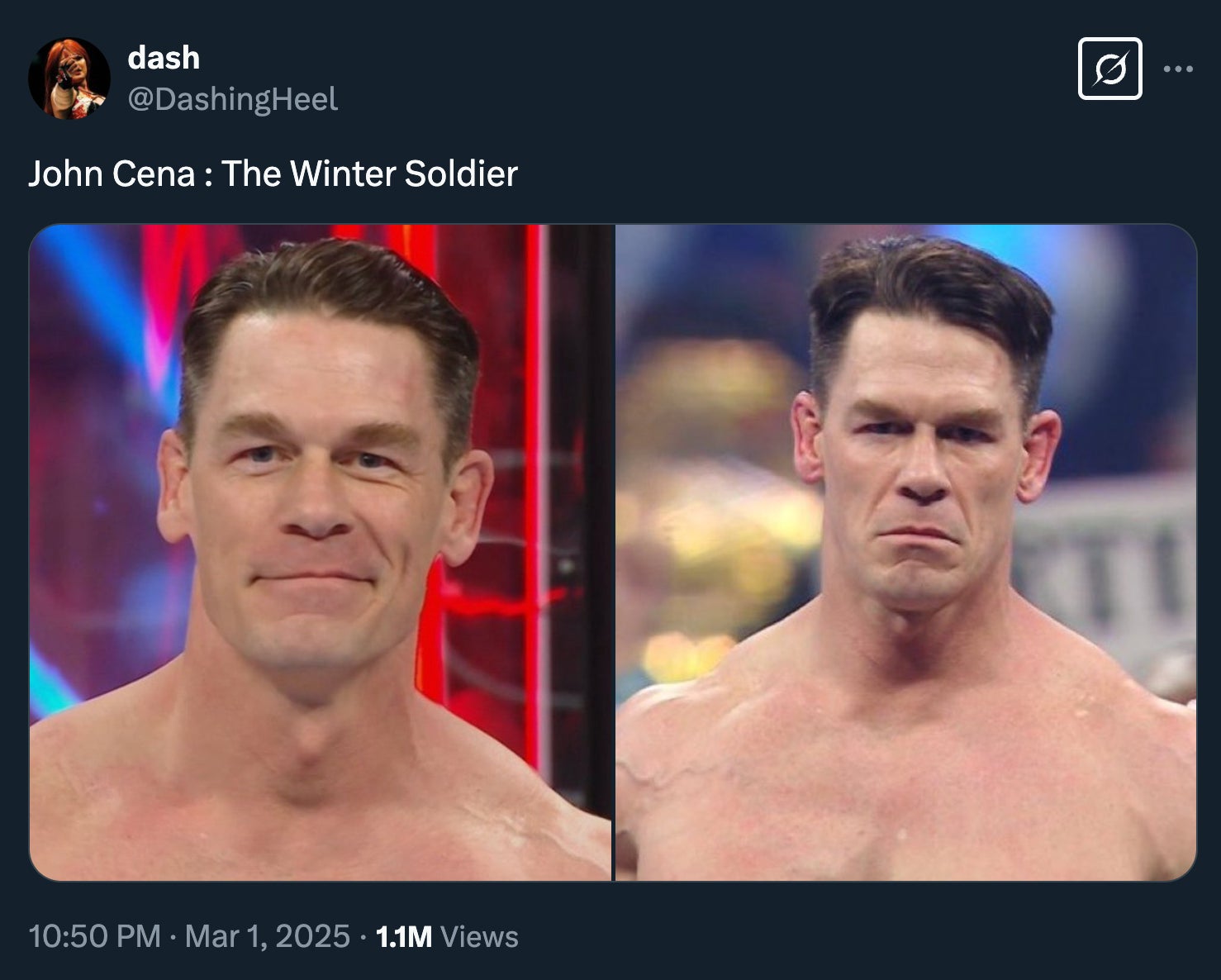Visit the @DashingHeel handle link
The height and width of the screenshot is (980, 1221).
232,99
